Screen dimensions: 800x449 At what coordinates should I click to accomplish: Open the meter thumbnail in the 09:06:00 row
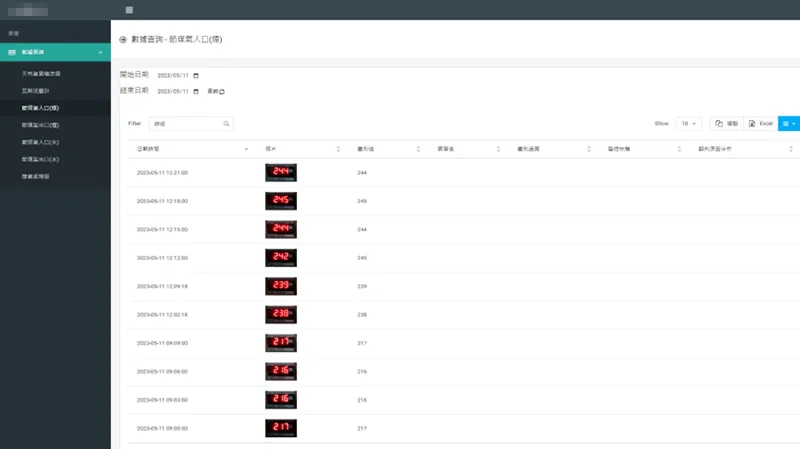pos(281,371)
